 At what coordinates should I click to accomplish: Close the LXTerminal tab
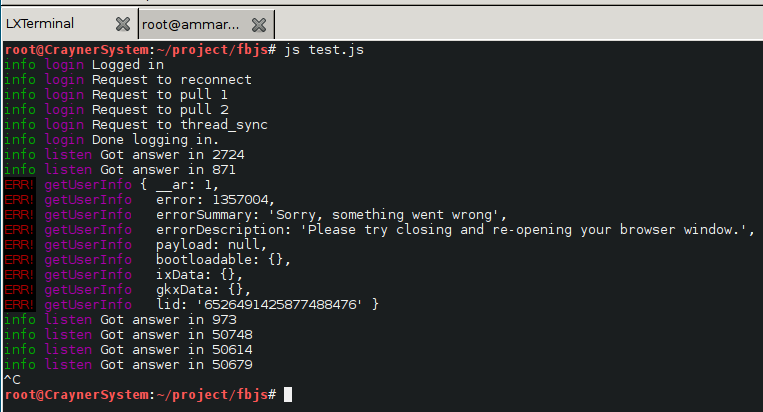pos(123,24)
